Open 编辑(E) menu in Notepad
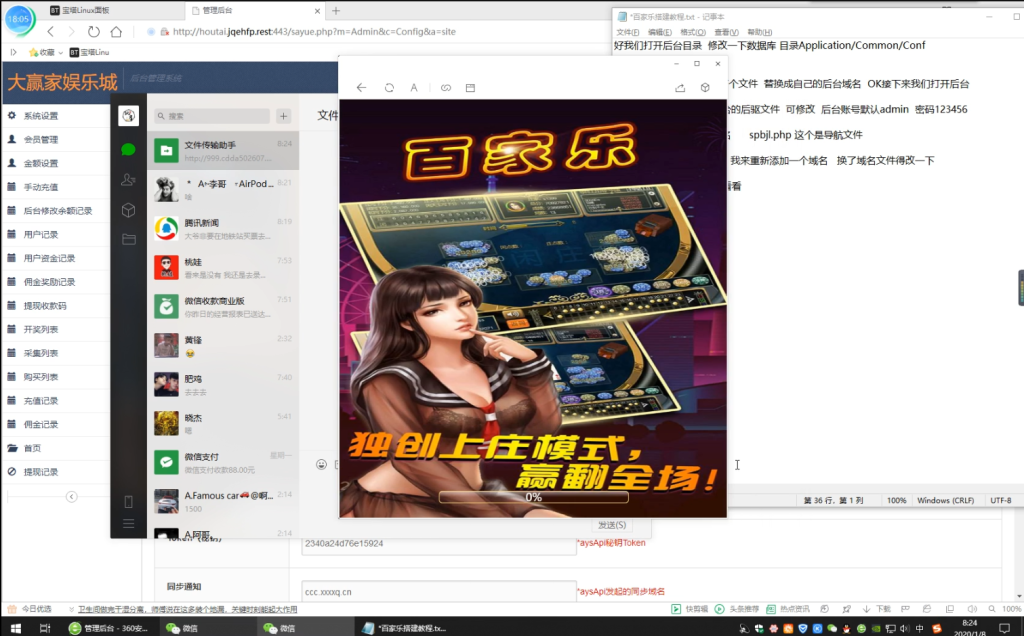Viewport: 1024px width, 636px height. (x=660, y=32)
